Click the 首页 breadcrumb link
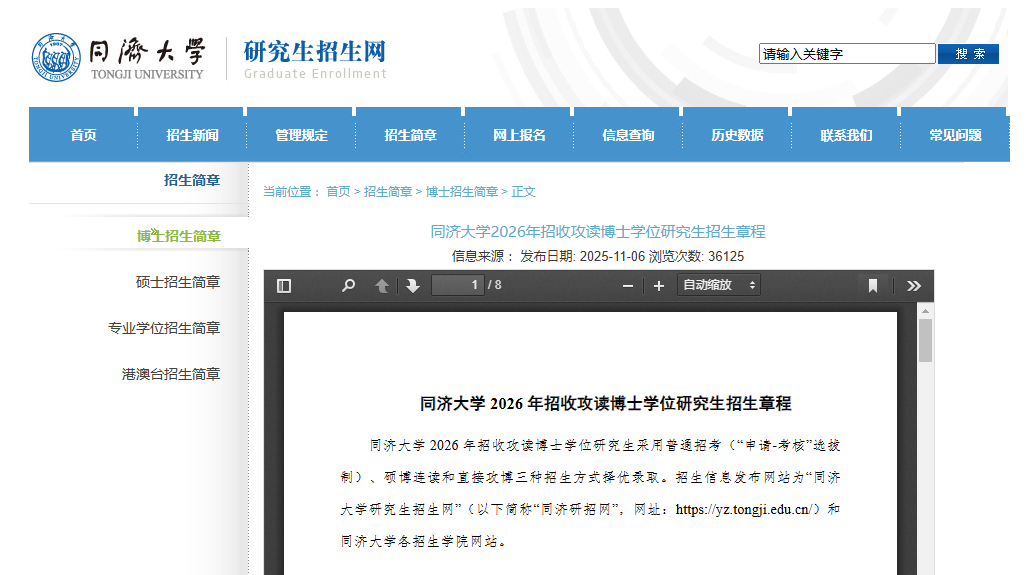 pos(338,192)
